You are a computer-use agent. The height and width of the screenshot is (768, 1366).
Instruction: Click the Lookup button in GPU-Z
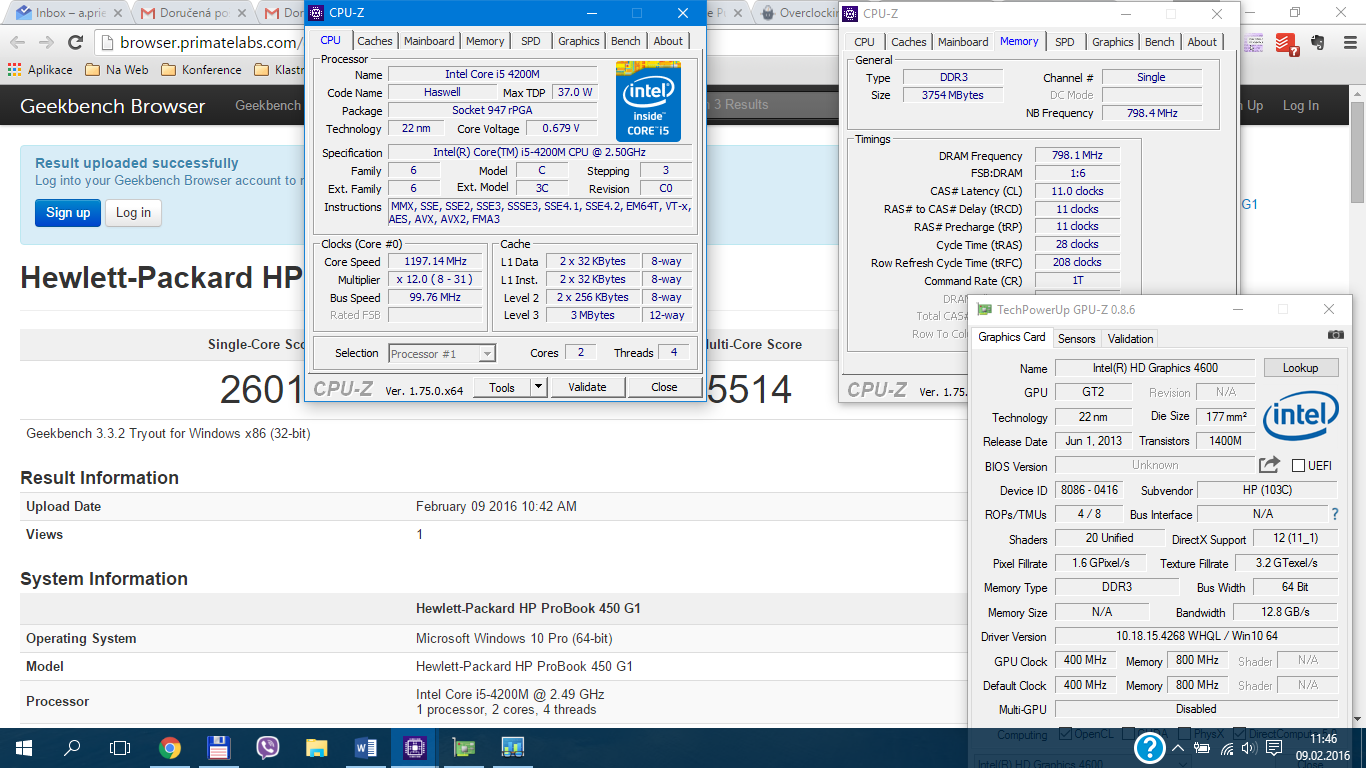[x=1300, y=367]
